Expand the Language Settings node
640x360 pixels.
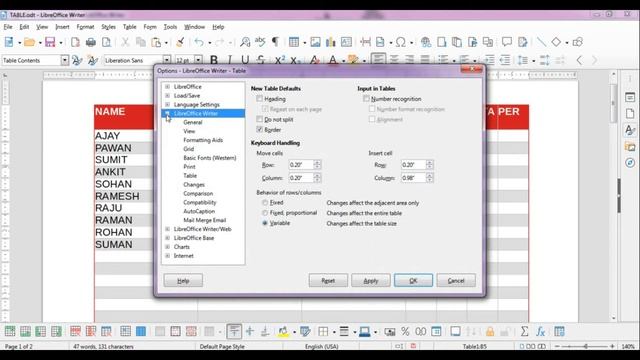[x=167, y=104]
